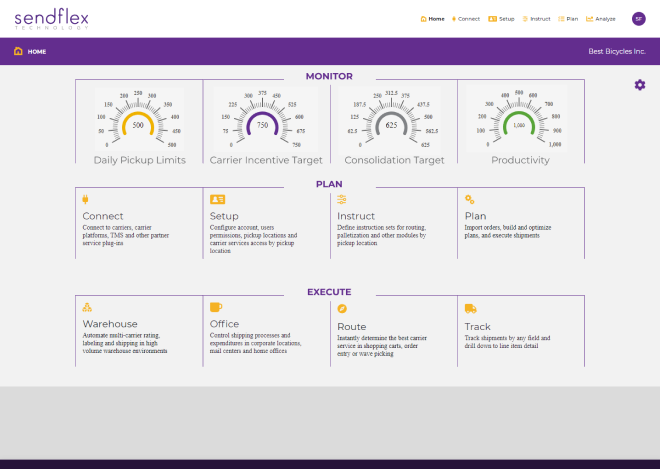Open the settings gear on the right
Screen dimensions: 660x469
[x=640, y=85]
